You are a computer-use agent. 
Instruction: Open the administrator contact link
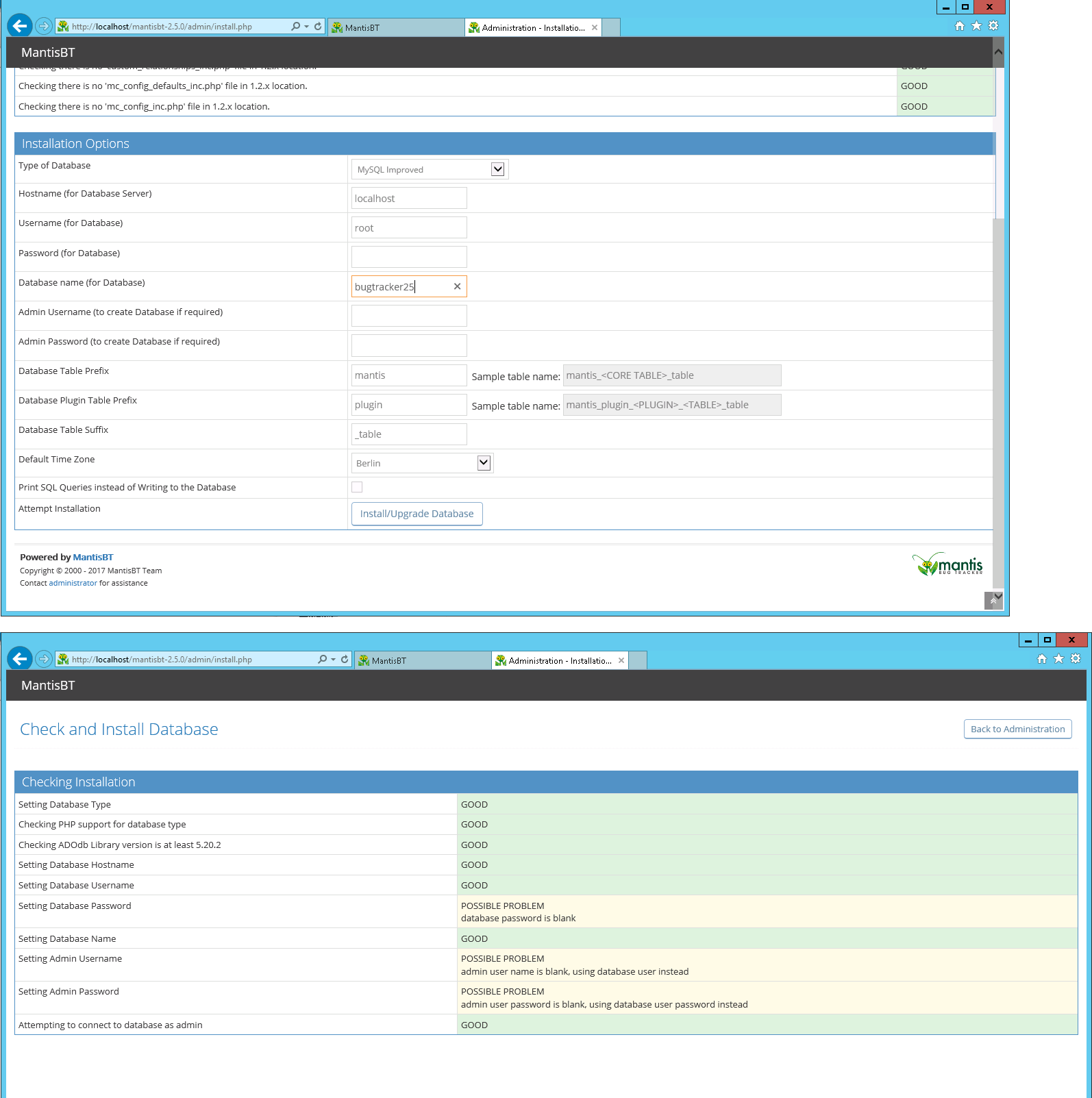tap(73, 583)
